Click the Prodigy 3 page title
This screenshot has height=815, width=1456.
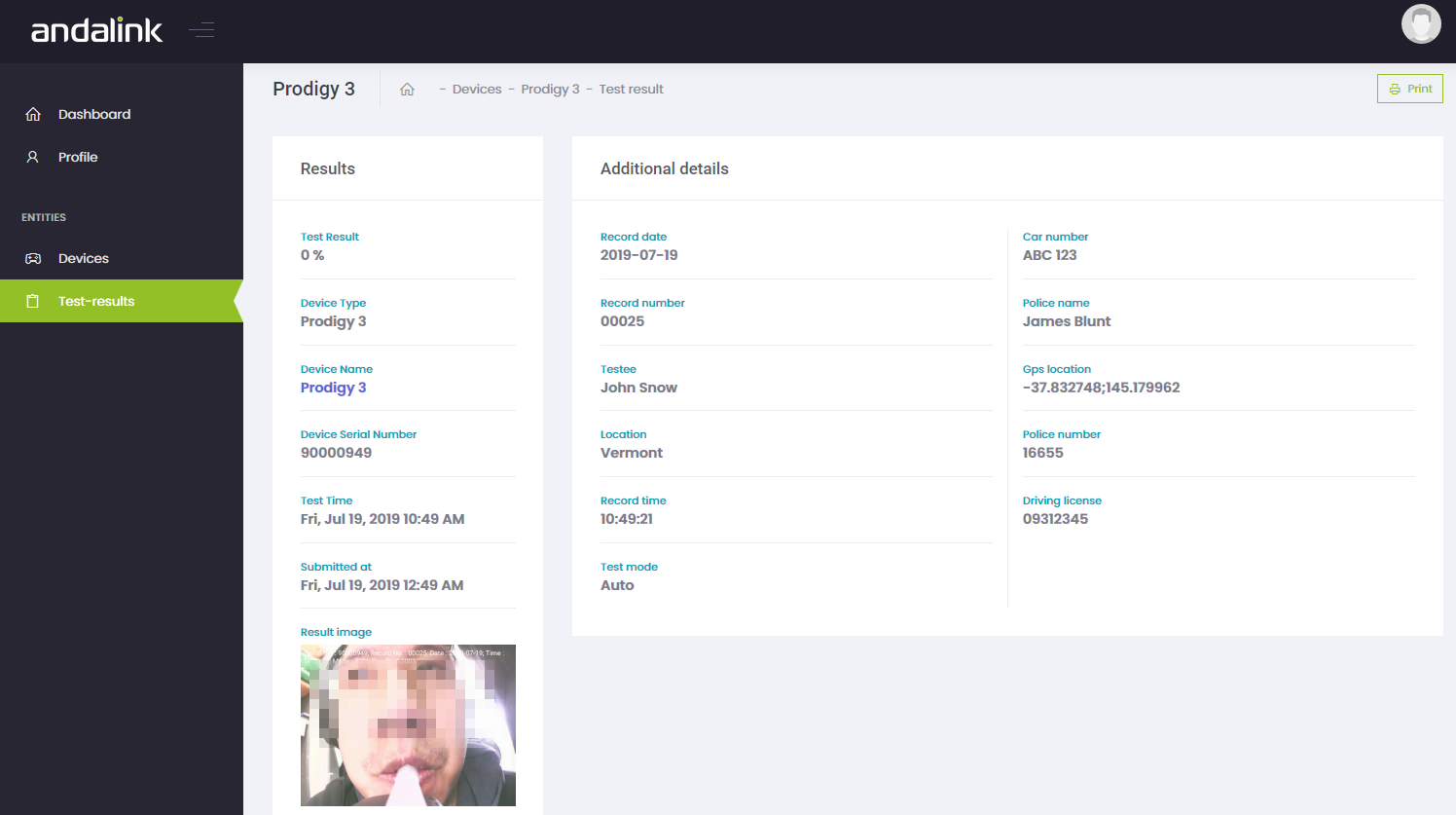(x=313, y=89)
